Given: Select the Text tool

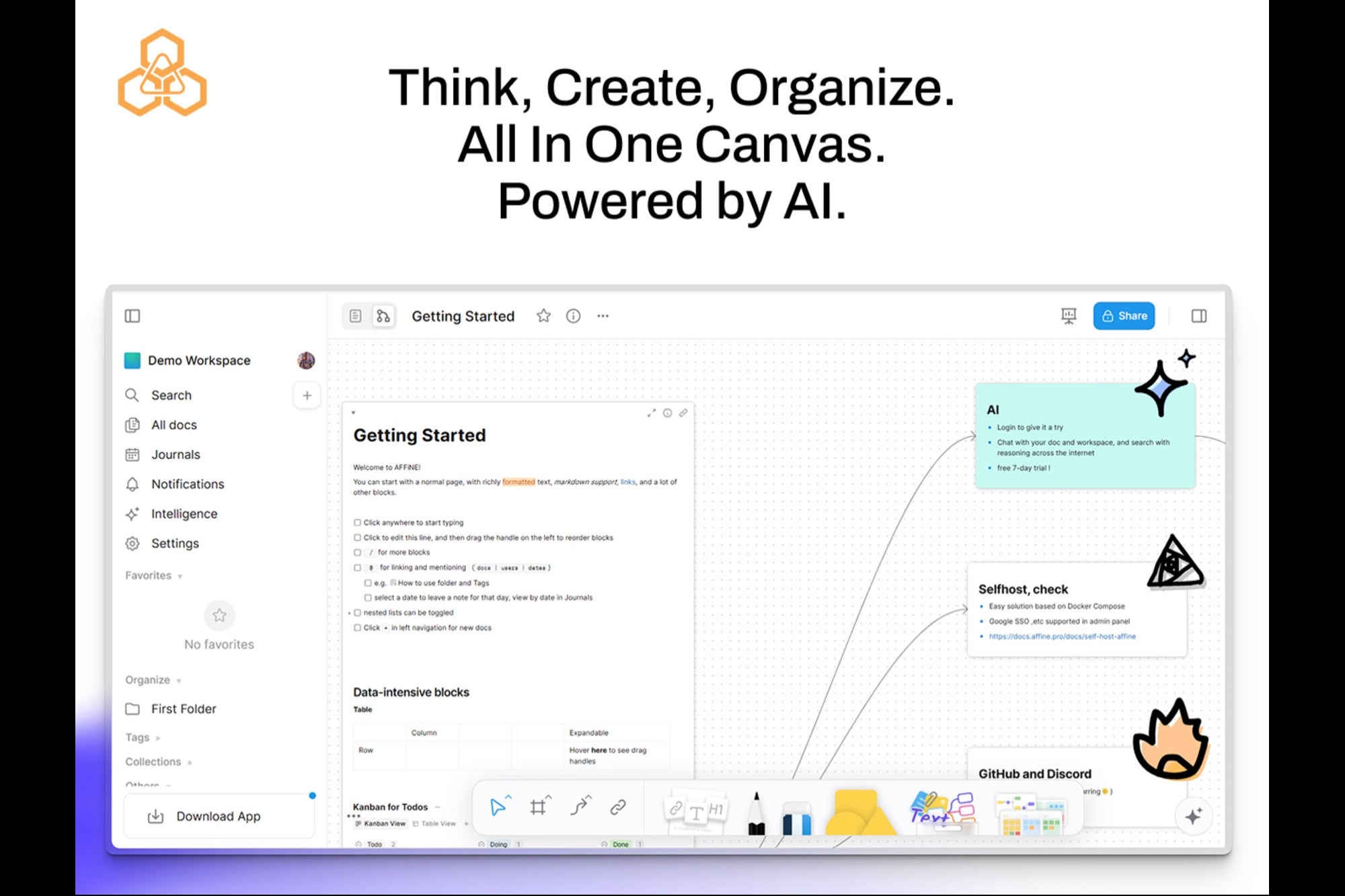Looking at the screenshot, I should 934,813.
